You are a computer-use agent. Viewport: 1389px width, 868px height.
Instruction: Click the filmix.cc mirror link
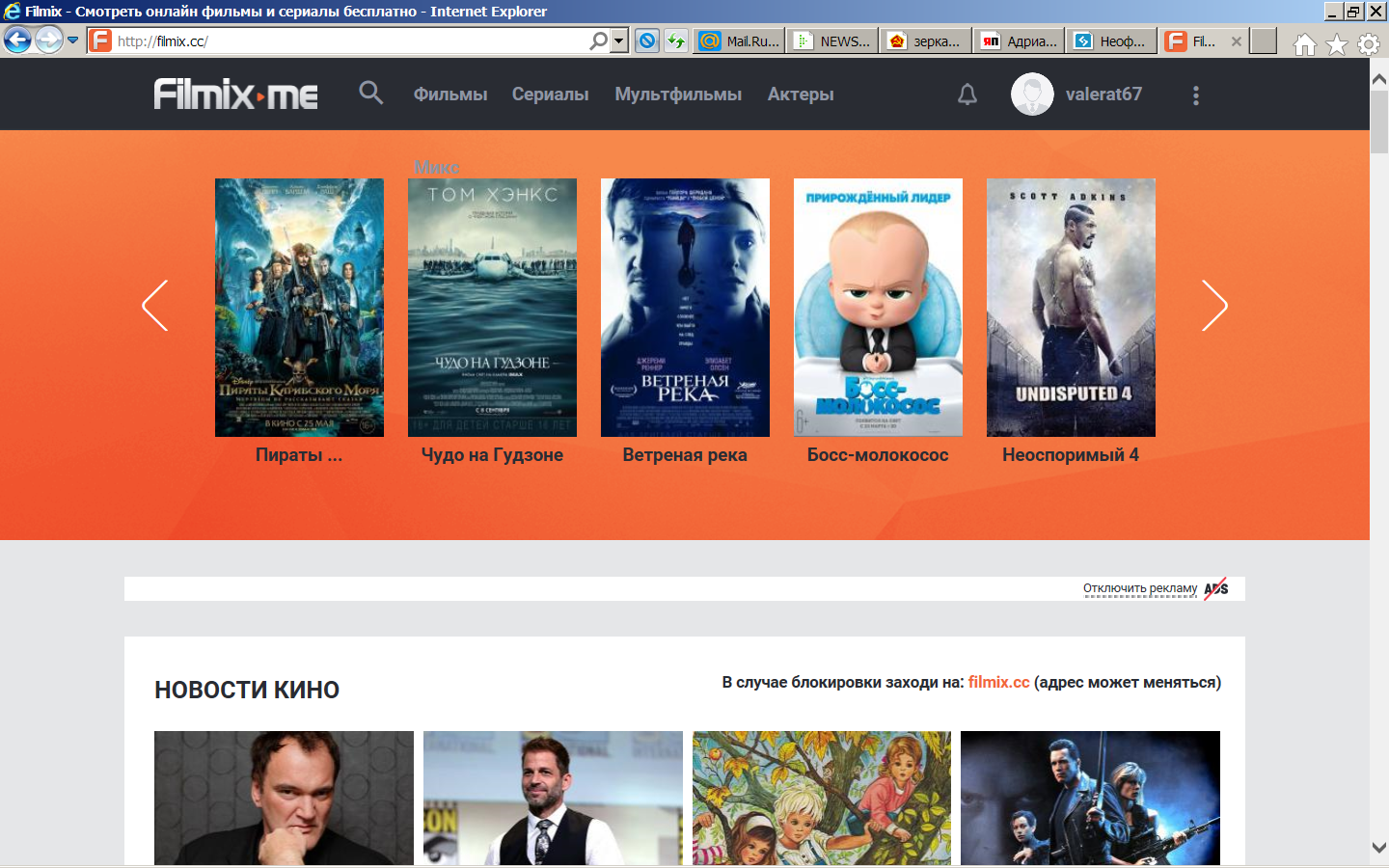998,682
